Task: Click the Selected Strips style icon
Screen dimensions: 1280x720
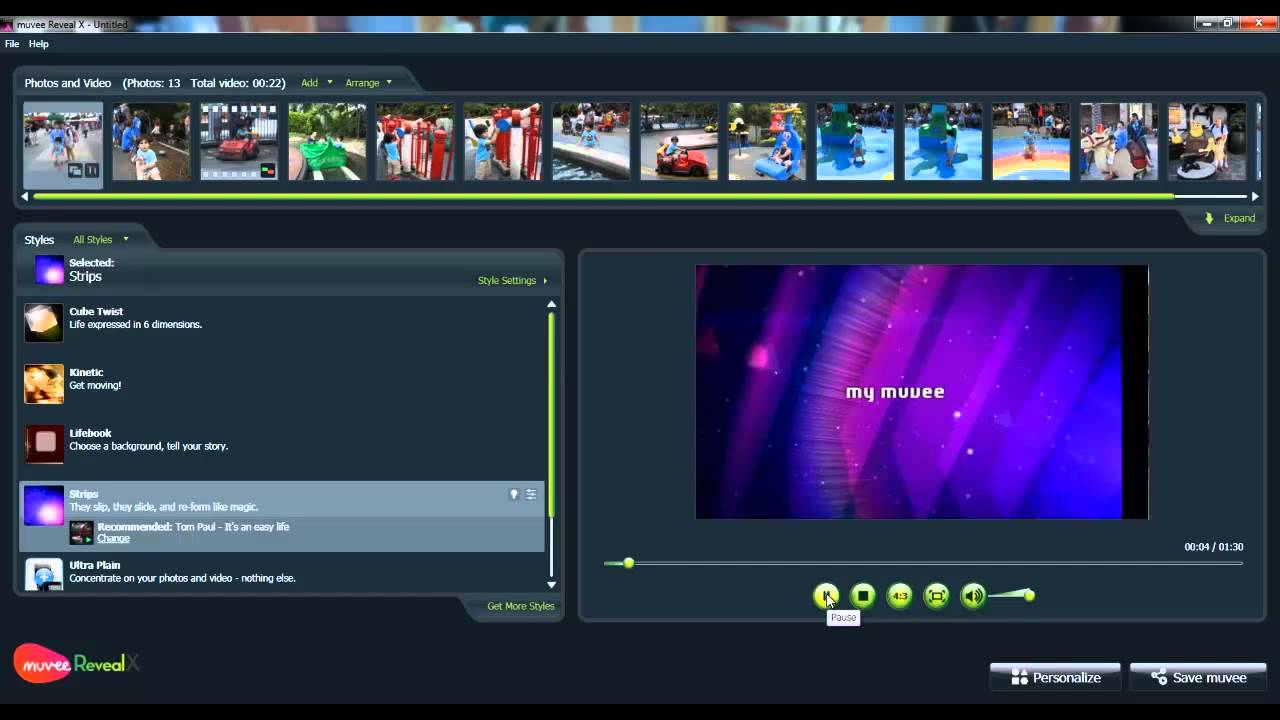Action: point(49,270)
